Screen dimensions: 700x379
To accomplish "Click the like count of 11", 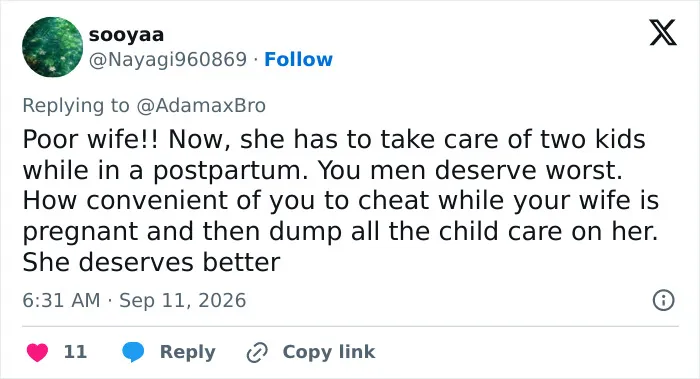I will click(75, 352).
